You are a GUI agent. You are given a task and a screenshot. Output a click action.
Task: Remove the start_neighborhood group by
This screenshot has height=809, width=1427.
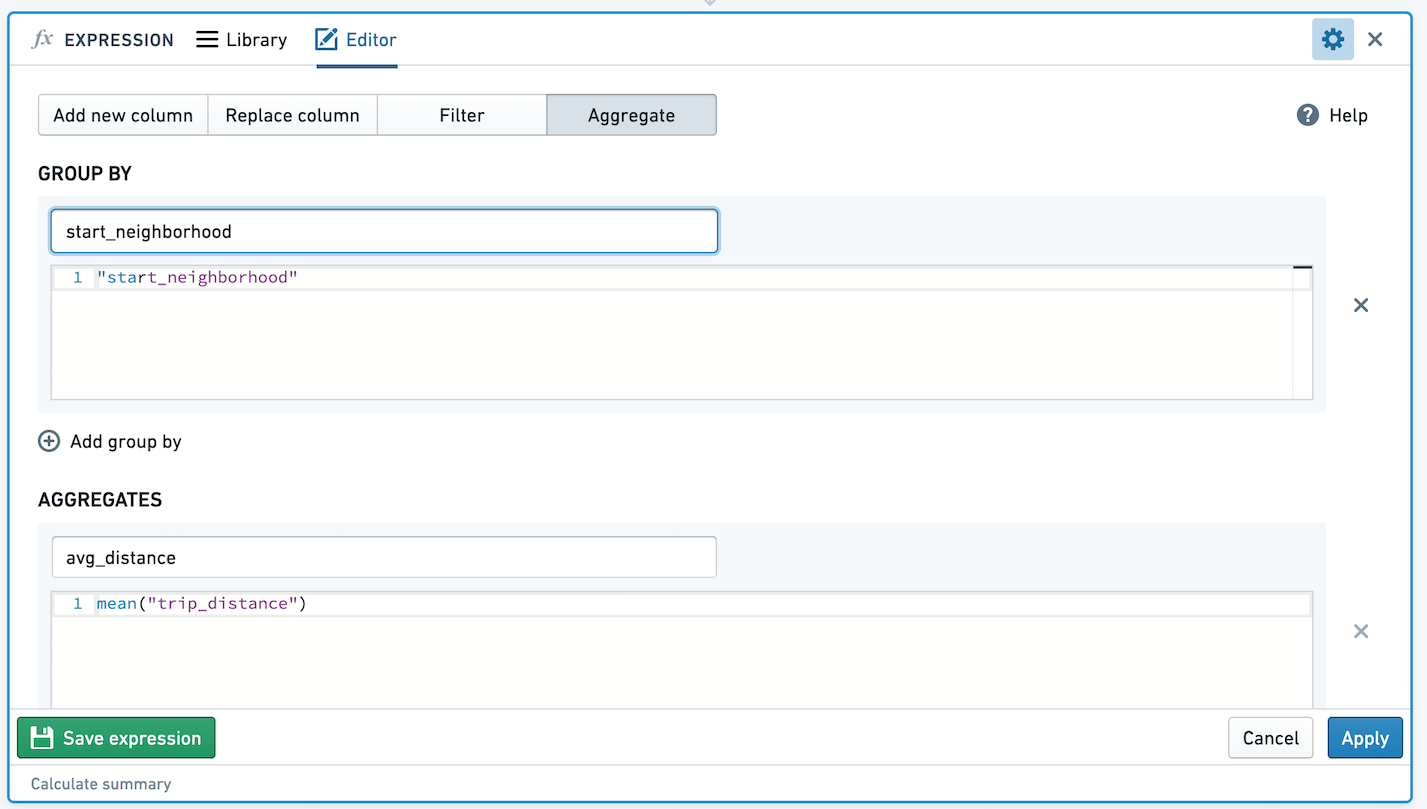[x=1361, y=305]
